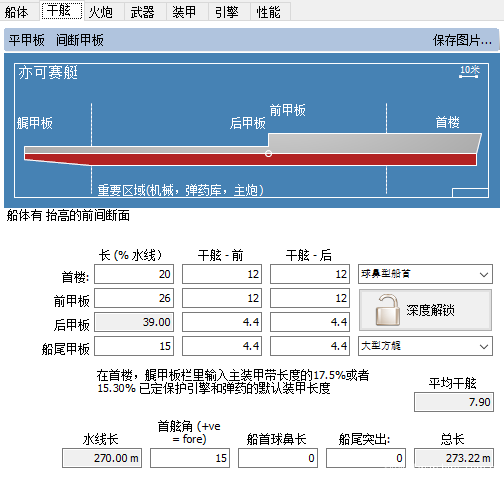
Task: Edit the 首舷角 field showing 15
Action: (x=190, y=458)
